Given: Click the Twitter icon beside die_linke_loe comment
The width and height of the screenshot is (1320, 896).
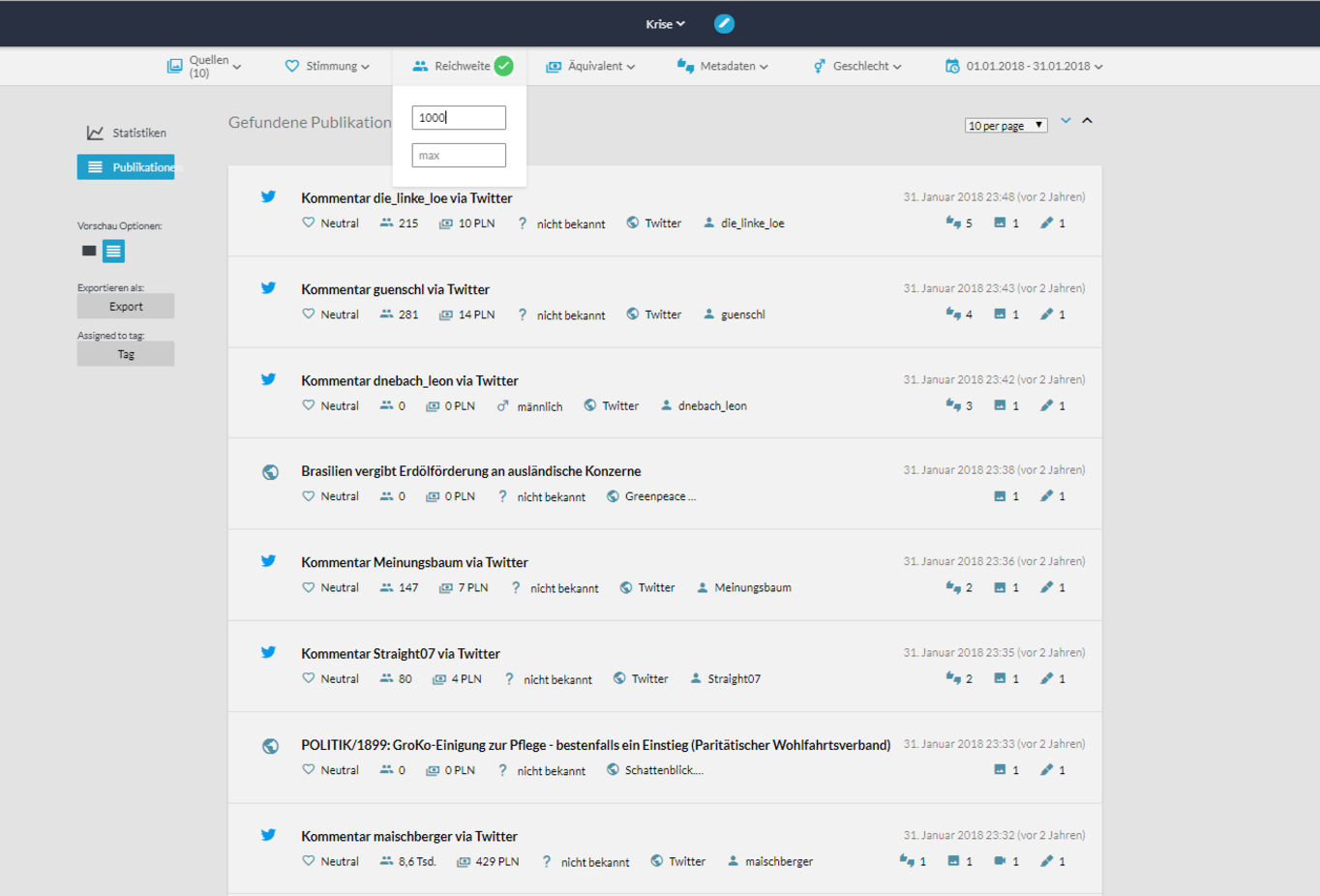Looking at the screenshot, I should [x=268, y=197].
